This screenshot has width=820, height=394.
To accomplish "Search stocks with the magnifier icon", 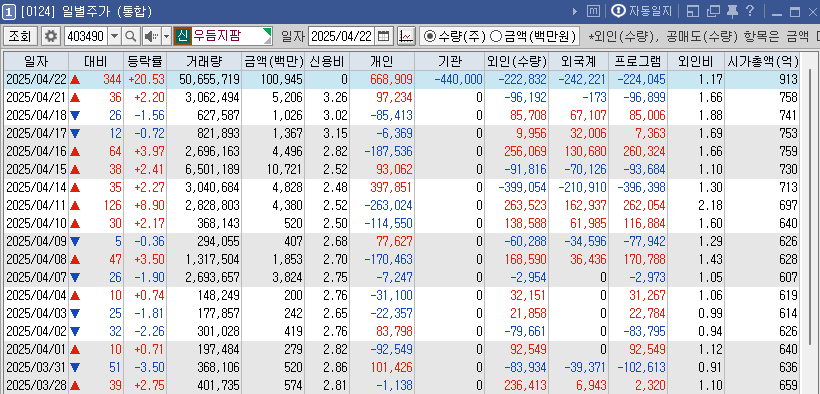I will tap(131, 36).
